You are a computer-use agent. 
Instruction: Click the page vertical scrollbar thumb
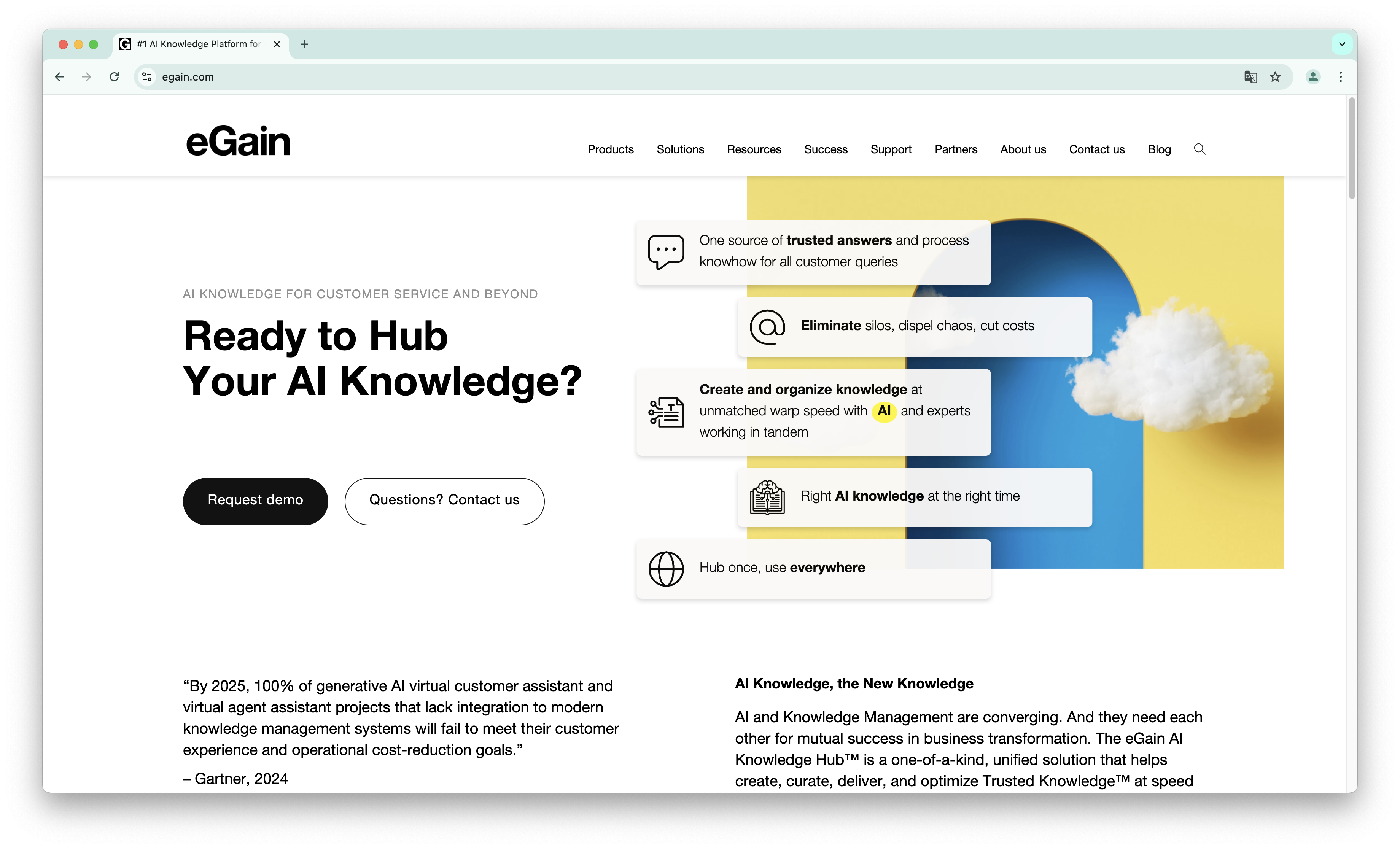coord(1352,148)
